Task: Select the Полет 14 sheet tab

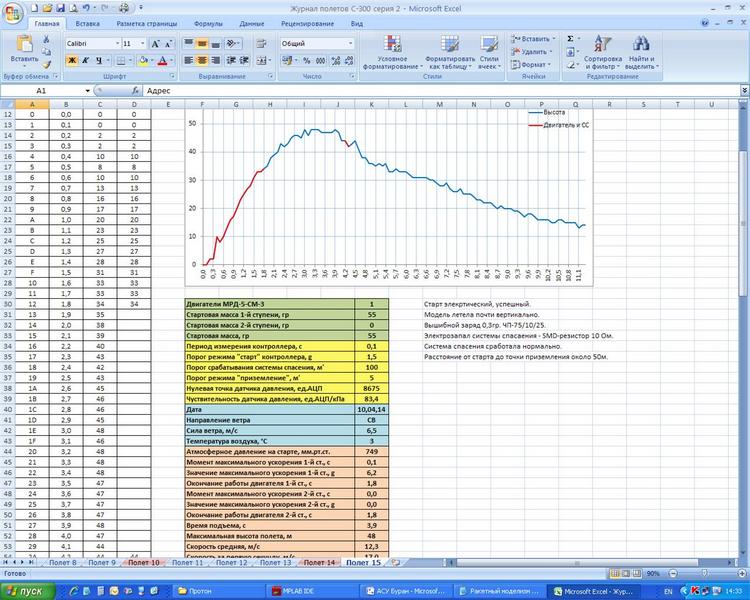Action: [x=320, y=563]
